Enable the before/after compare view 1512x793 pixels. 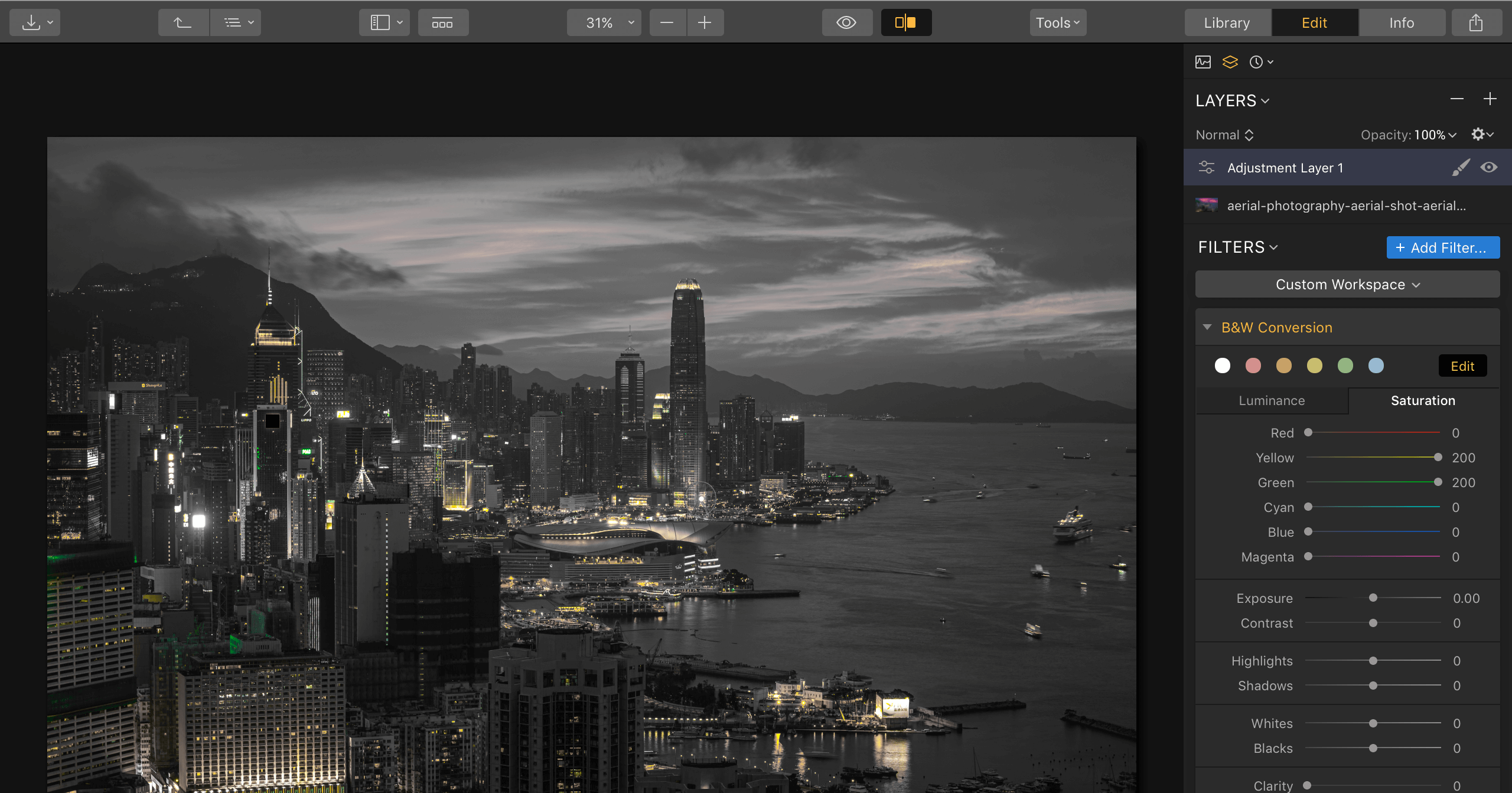point(906,22)
